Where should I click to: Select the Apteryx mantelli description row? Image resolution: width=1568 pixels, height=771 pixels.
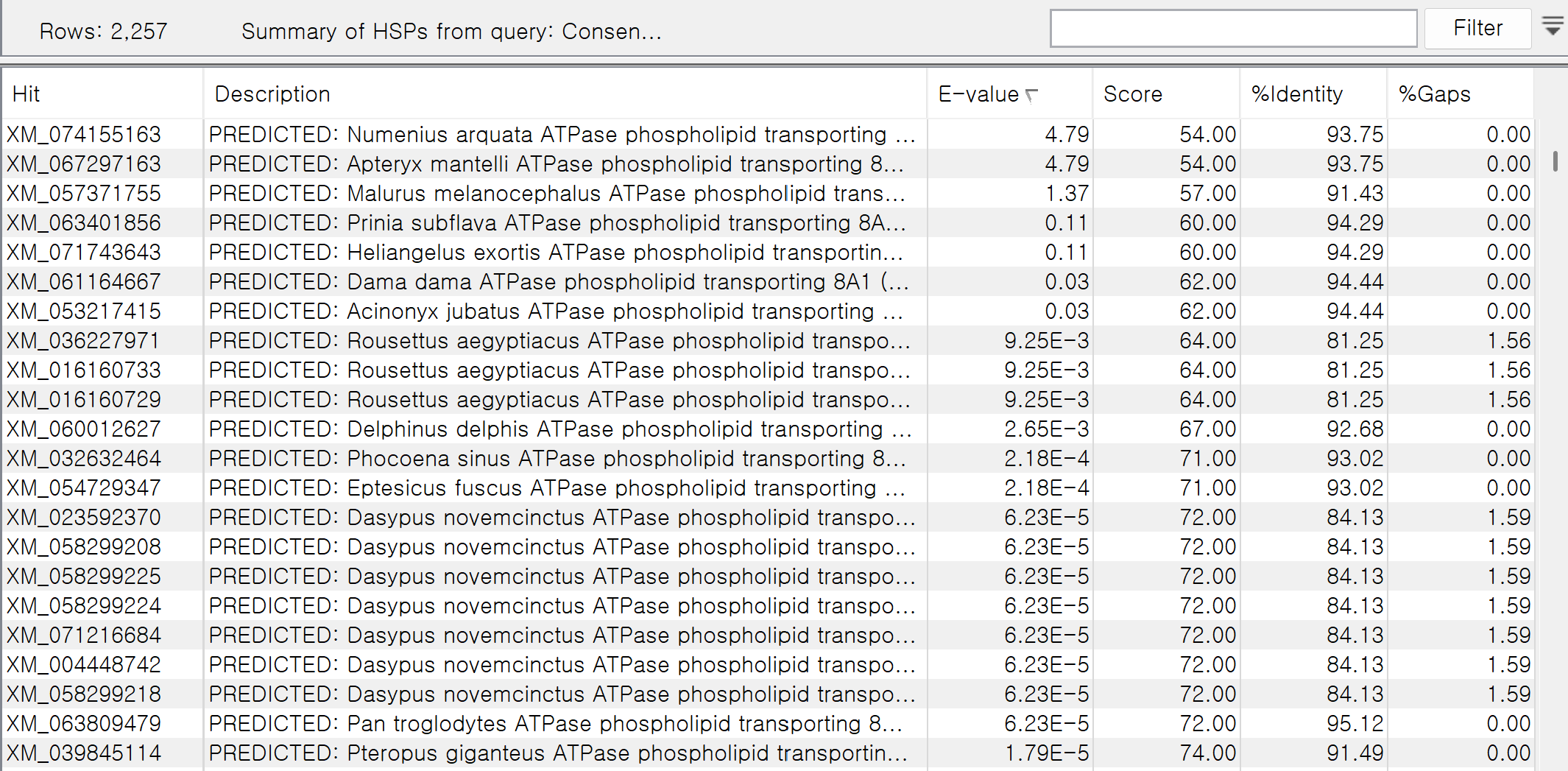click(x=556, y=164)
